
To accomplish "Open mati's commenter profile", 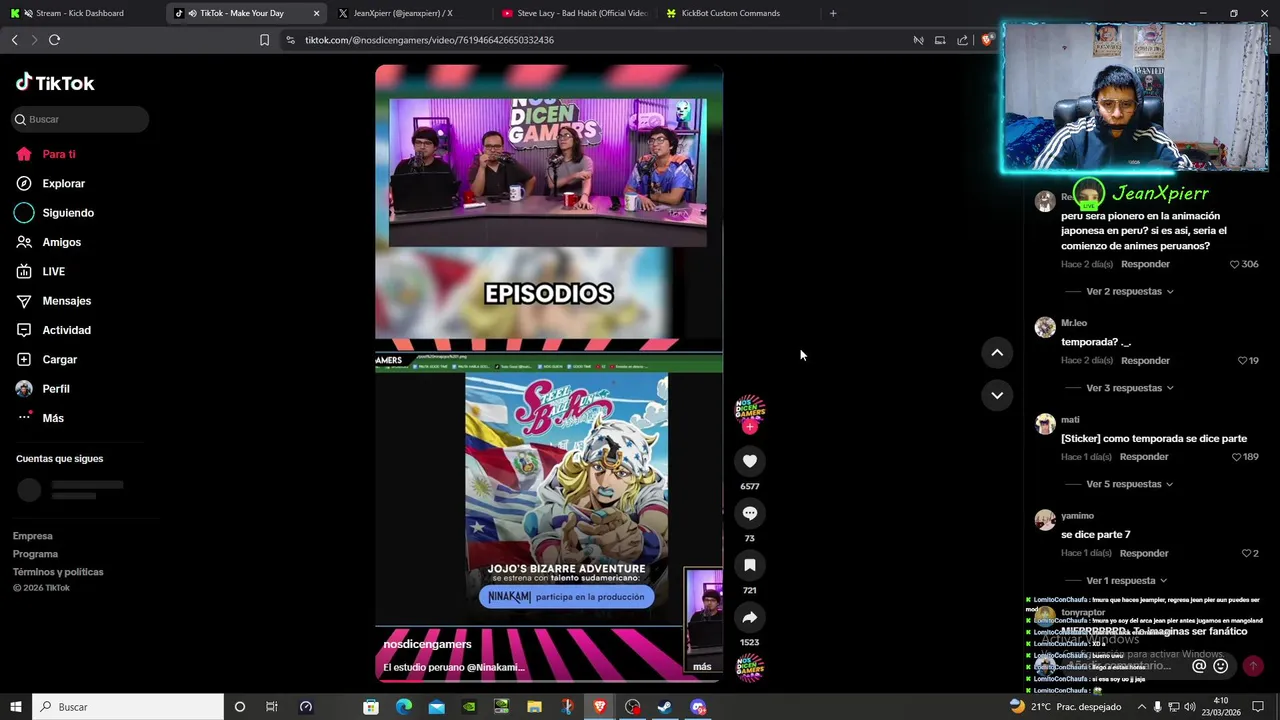I will [1045, 424].
